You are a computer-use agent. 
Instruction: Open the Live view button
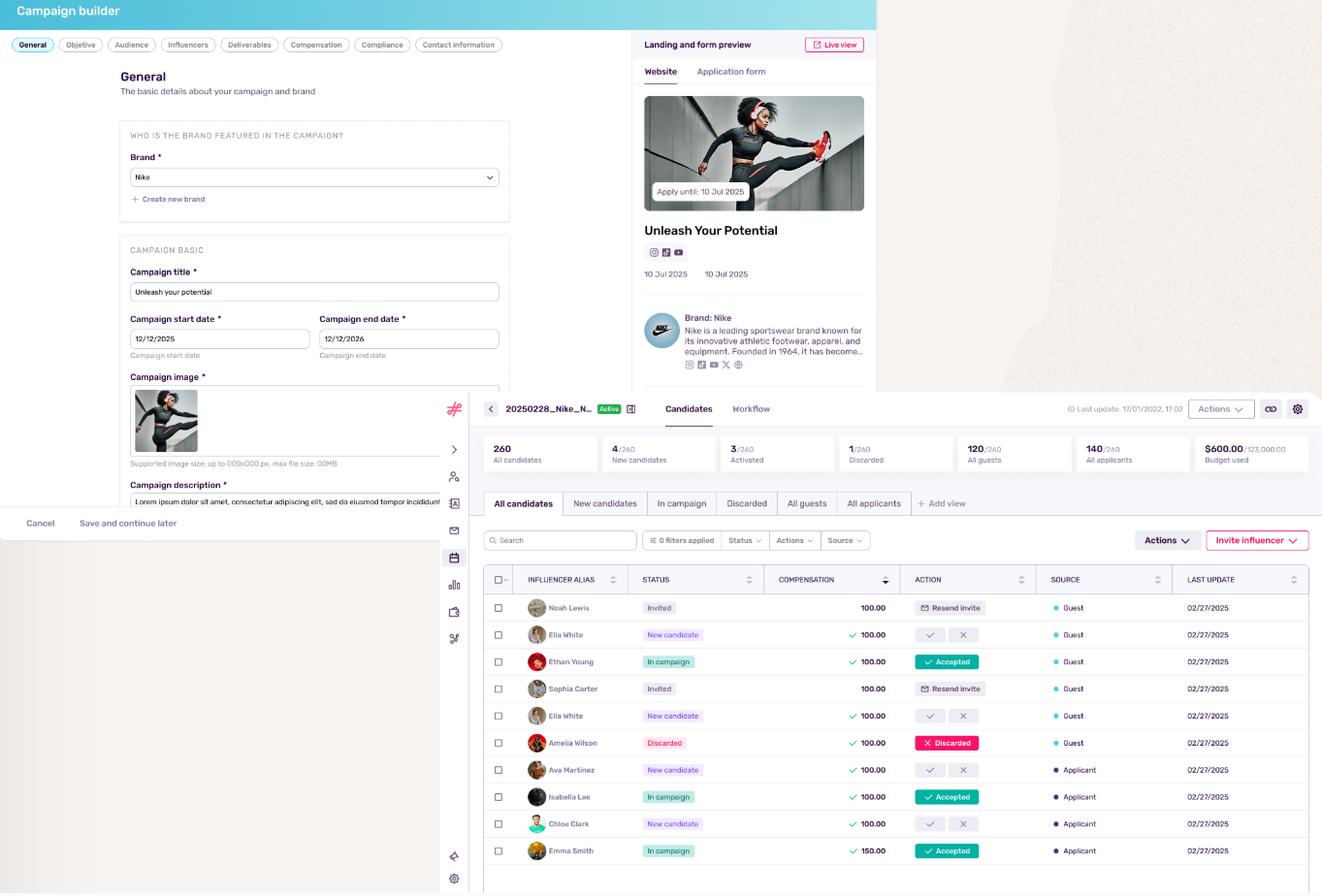pyautogui.click(x=834, y=45)
